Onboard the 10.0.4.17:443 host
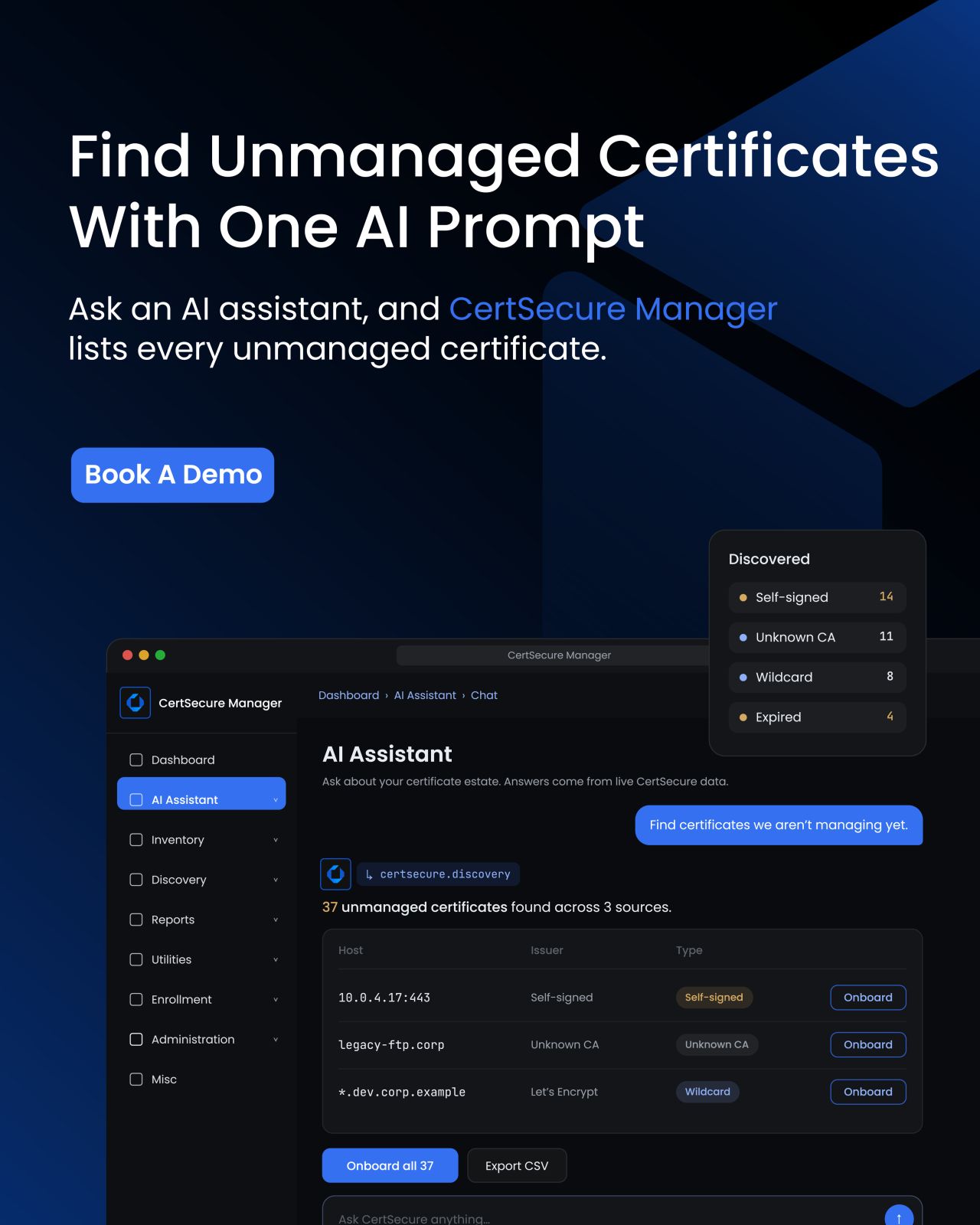This screenshot has height=1225, width=980. tap(868, 998)
